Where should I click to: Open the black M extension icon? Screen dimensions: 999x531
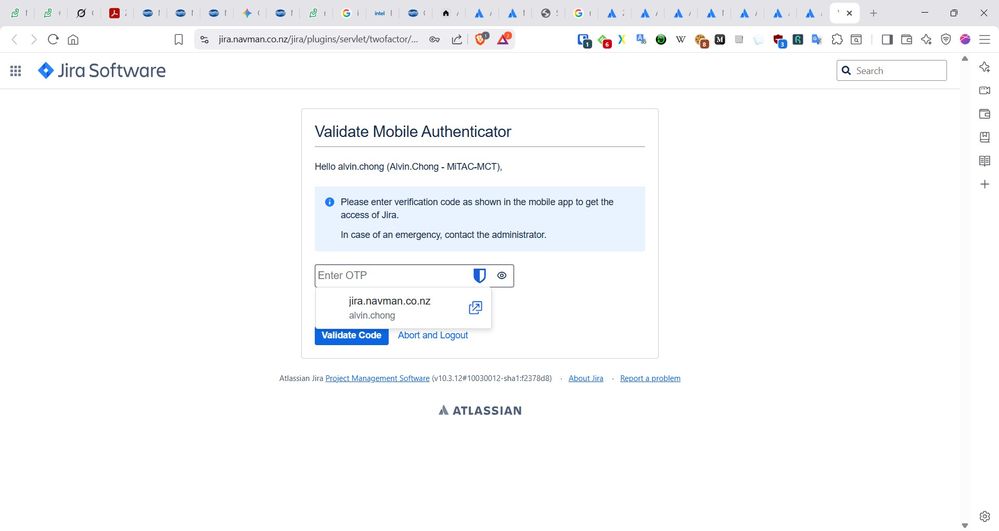720,40
